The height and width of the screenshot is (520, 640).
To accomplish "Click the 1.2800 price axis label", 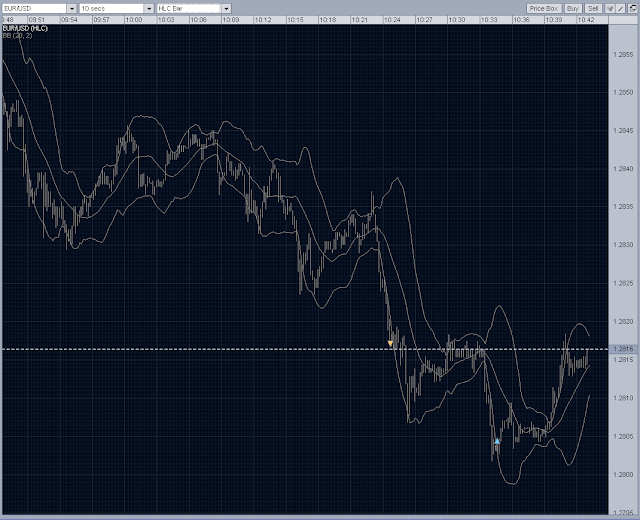I will [x=623, y=474].
